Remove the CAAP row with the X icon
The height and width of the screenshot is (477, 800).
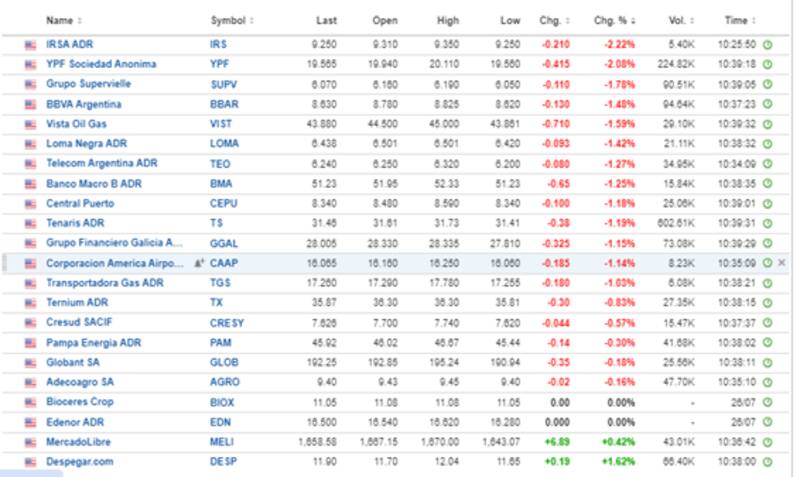coord(781,263)
